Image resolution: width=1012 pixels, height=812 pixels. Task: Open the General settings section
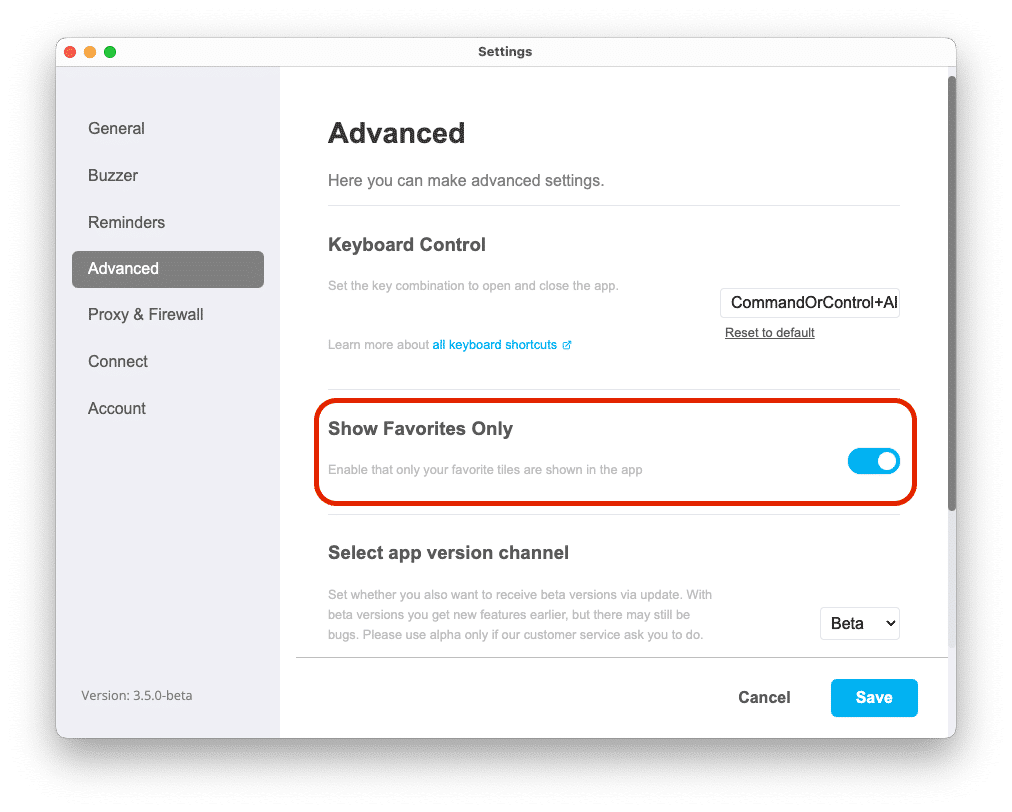(x=116, y=128)
